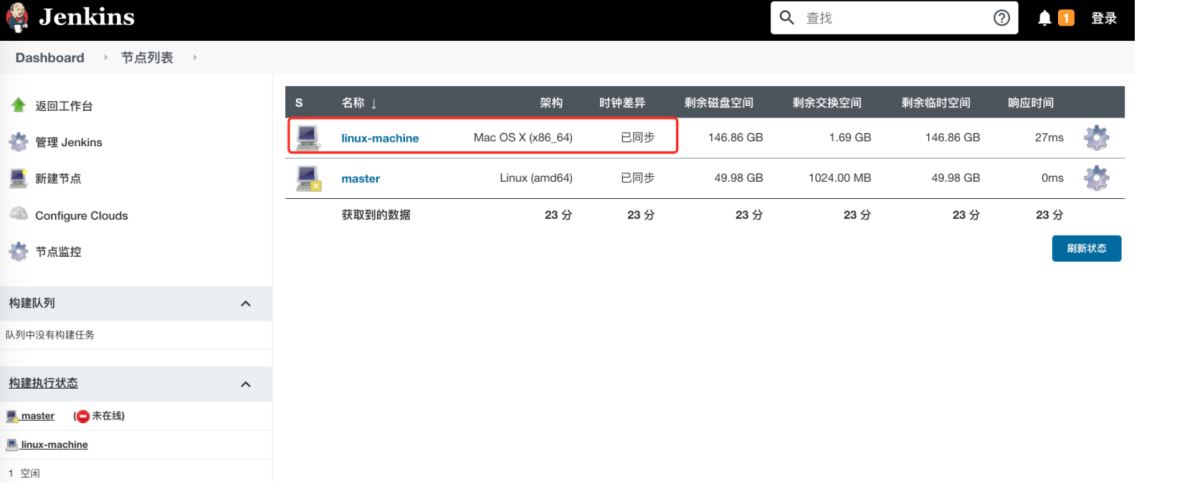Sort table by 时钟差异 column header
1200x504 pixels.
[622, 103]
